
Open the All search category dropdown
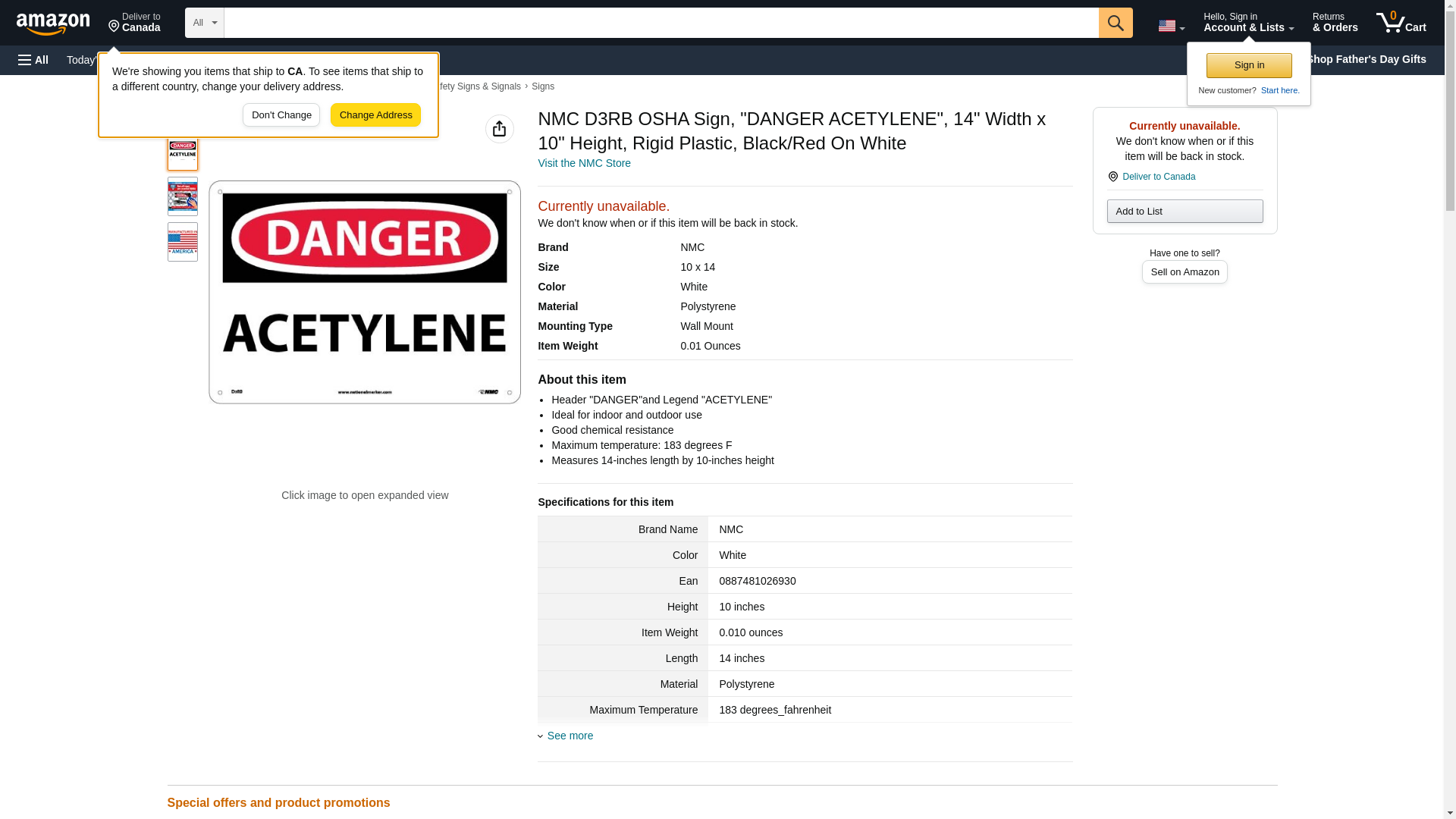204,23
